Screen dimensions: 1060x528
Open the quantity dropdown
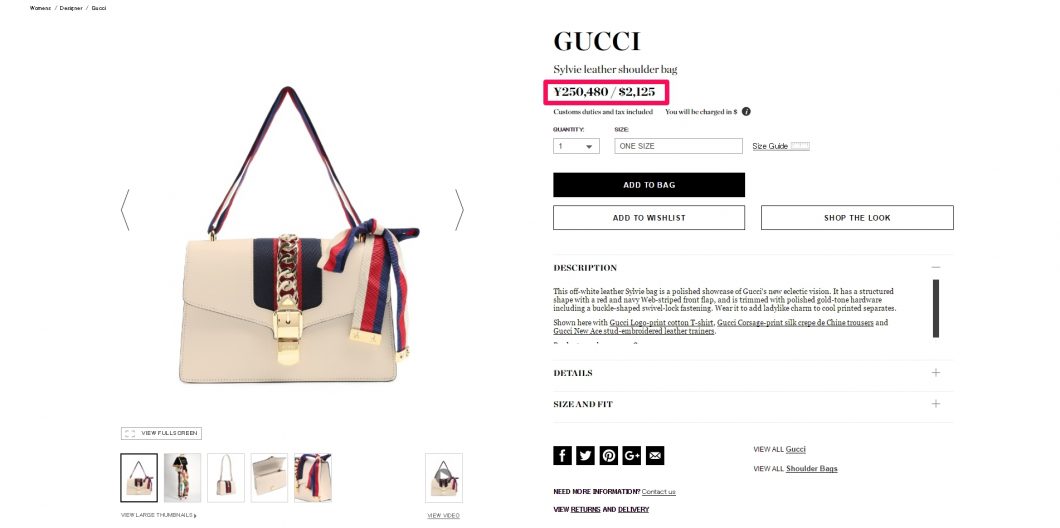pyautogui.click(x=576, y=146)
